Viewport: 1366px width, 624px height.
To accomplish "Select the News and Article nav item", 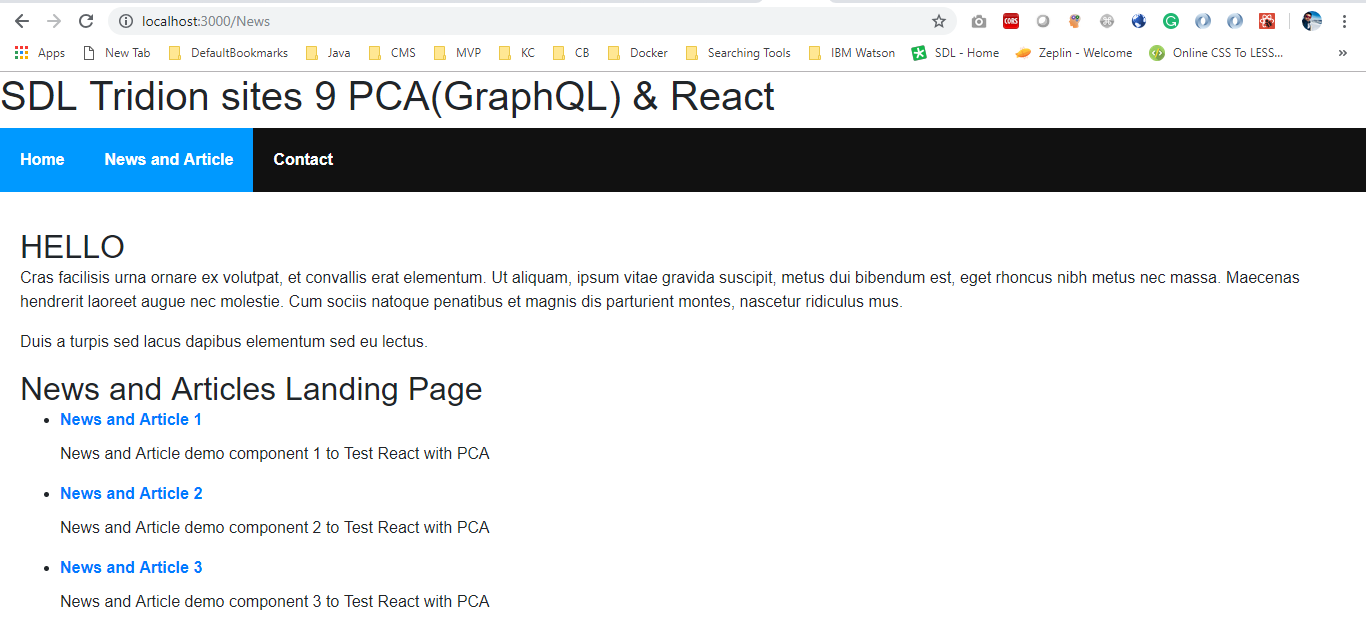I will (169, 159).
